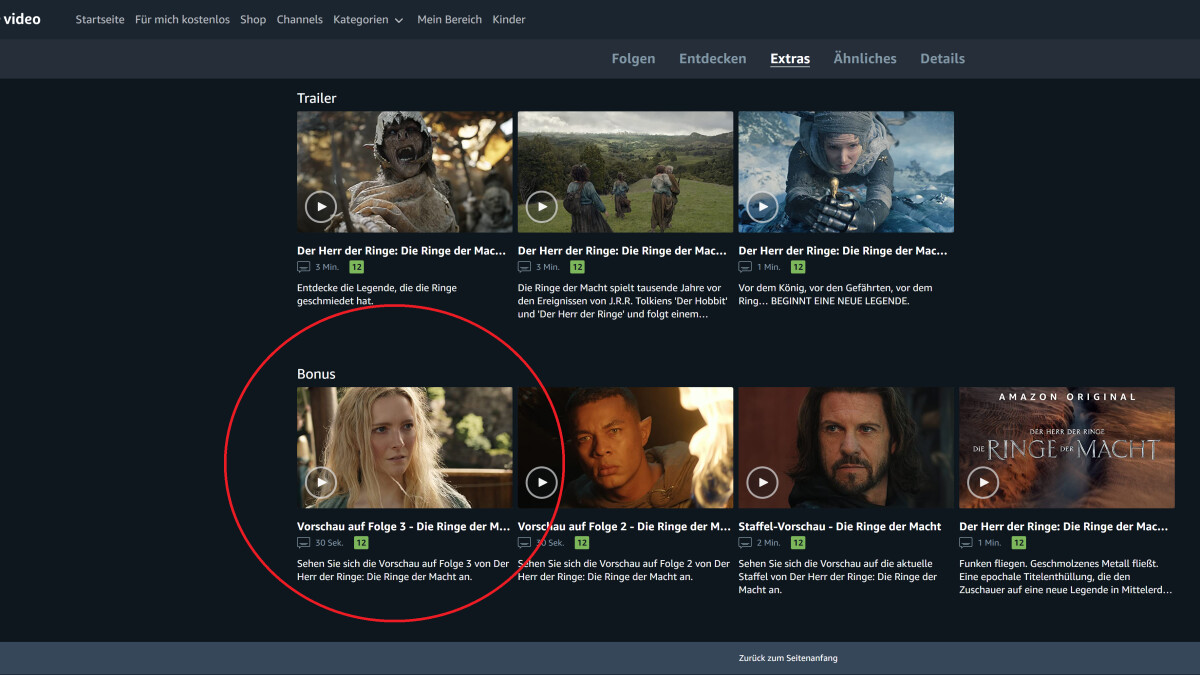Play the Galadriel ice climbing trailer
Screen dimensions: 1200x675
coord(763,207)
